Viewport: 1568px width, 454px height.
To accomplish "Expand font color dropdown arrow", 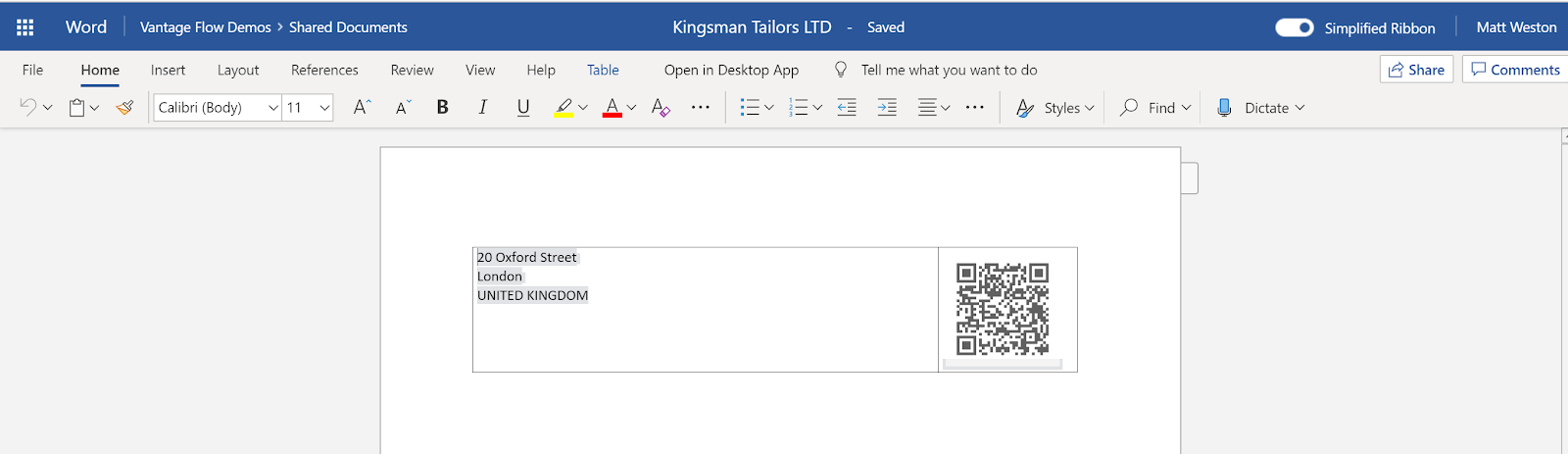I will (631, 108).
